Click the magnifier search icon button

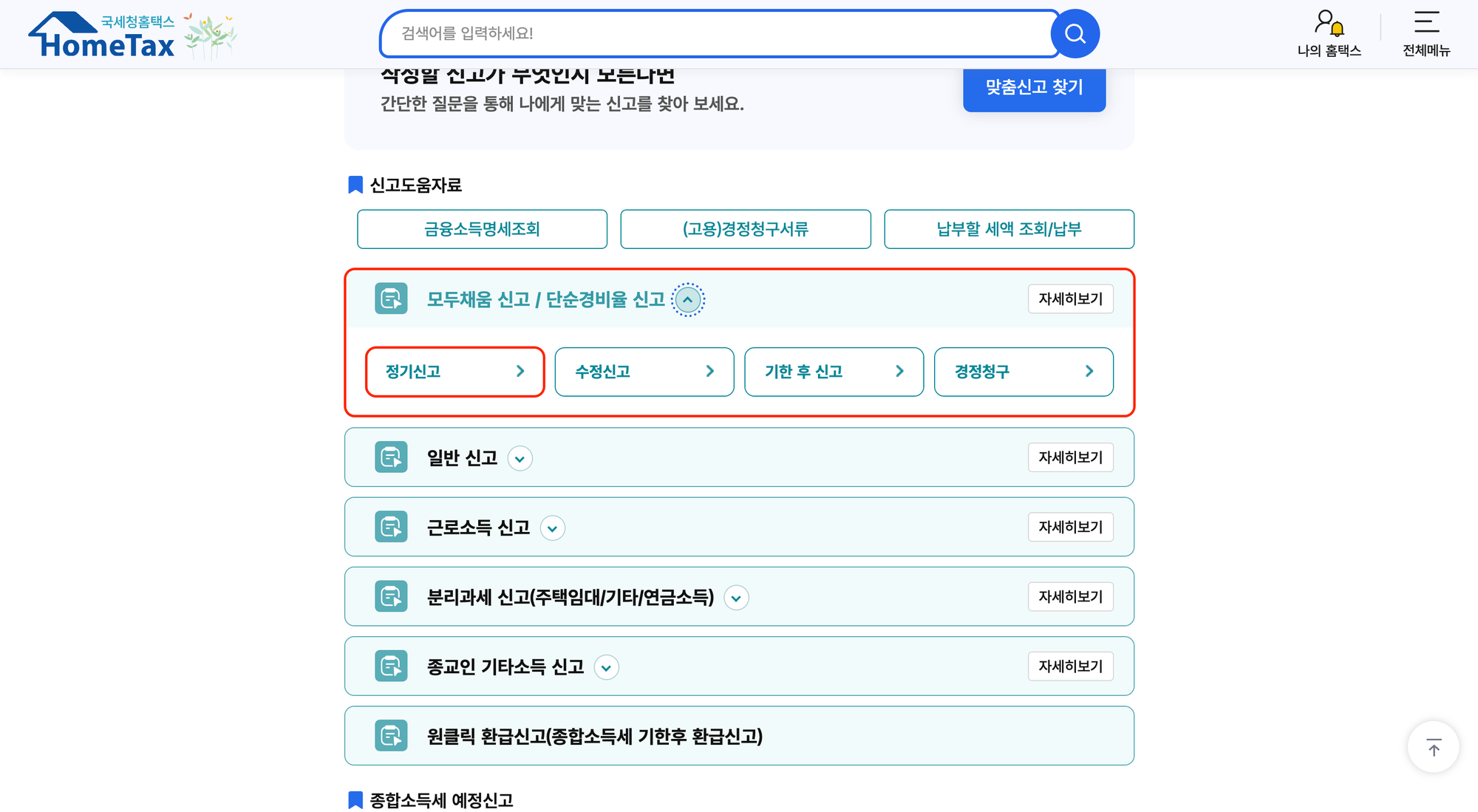pyautogui.click(x=1075, y=34)
